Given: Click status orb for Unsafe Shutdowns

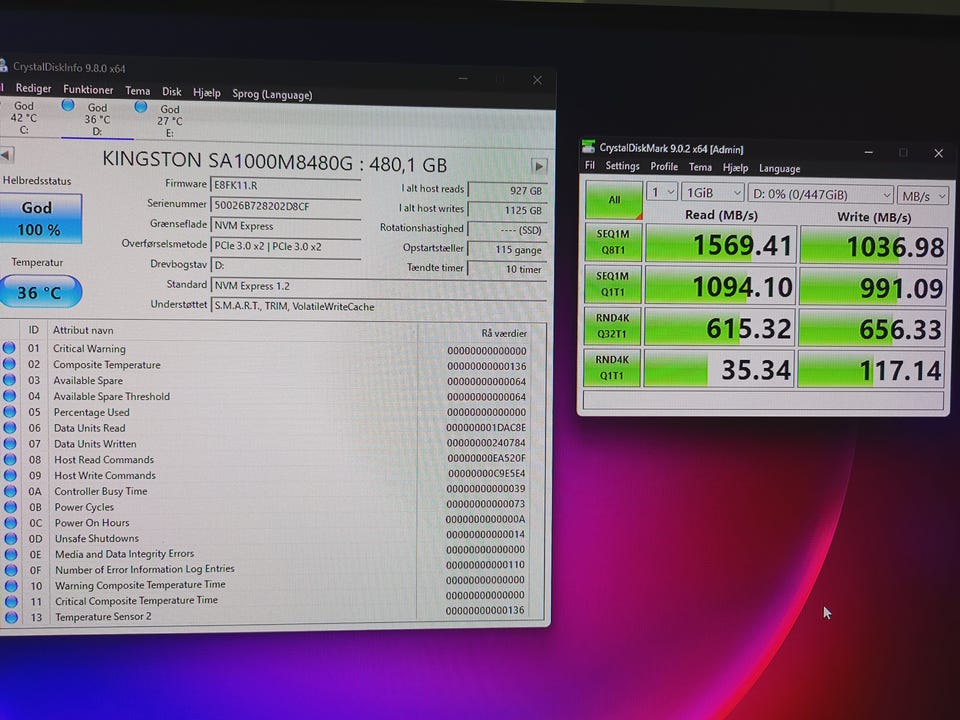Looking at the screenshot, I should click(x=10, y=539).
